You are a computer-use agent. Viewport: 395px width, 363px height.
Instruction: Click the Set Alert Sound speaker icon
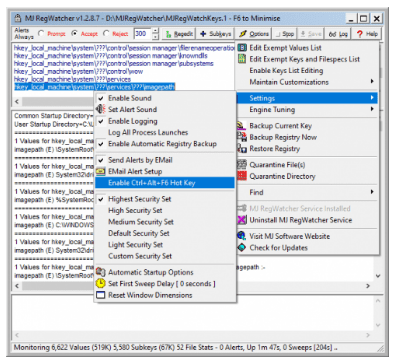(x=100, y=109)
